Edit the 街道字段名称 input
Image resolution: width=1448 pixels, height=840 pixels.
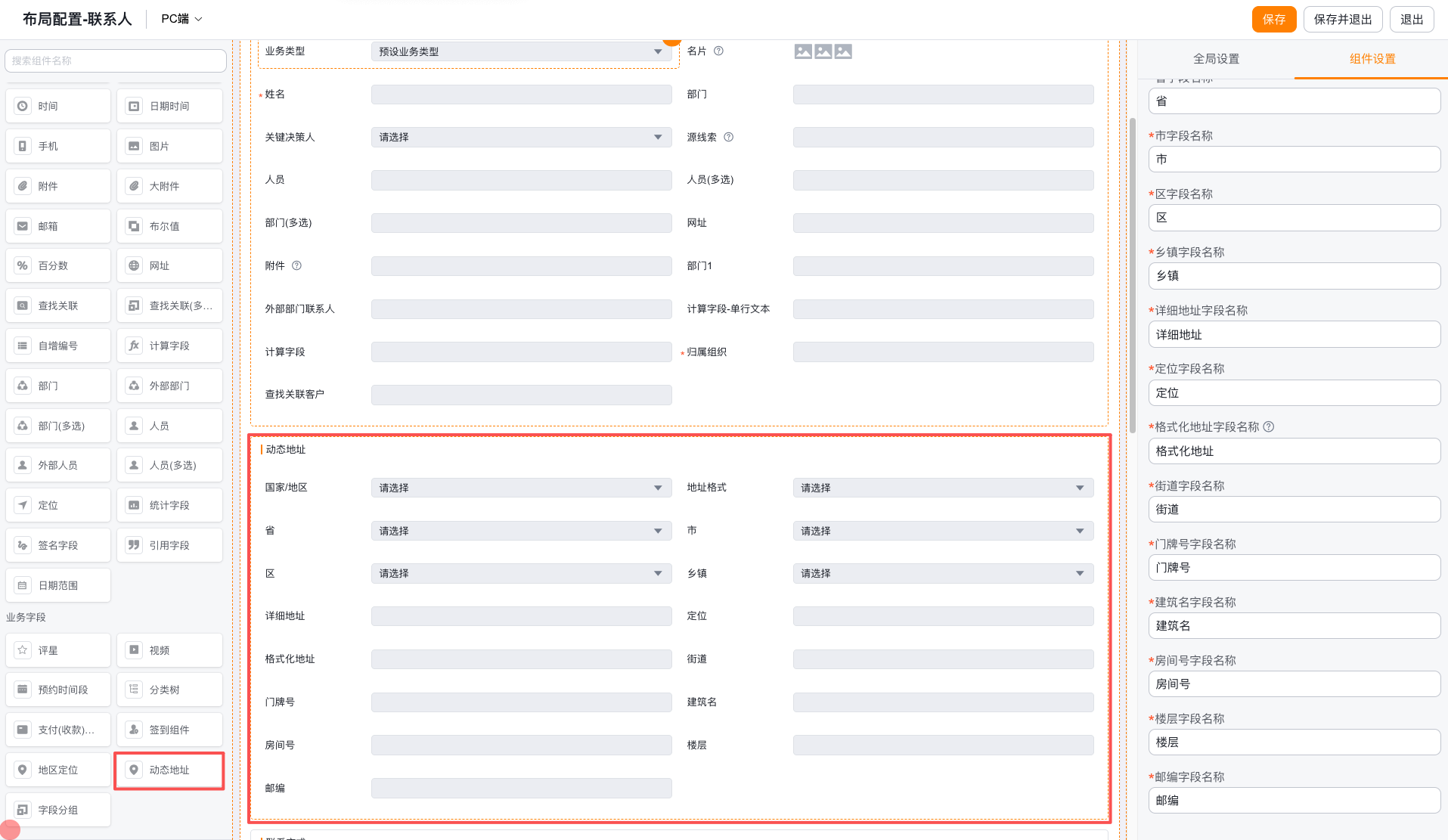click(1294, 510)
